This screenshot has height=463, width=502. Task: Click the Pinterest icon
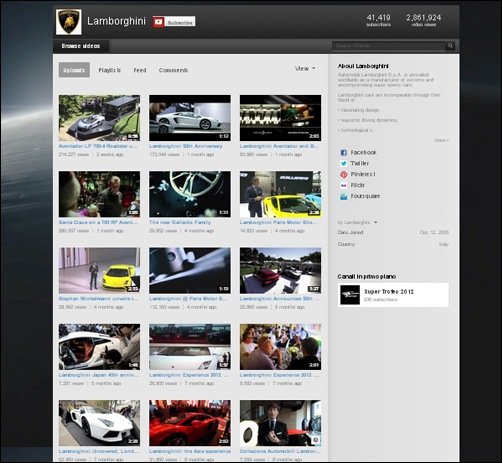[x=343, y=174]
